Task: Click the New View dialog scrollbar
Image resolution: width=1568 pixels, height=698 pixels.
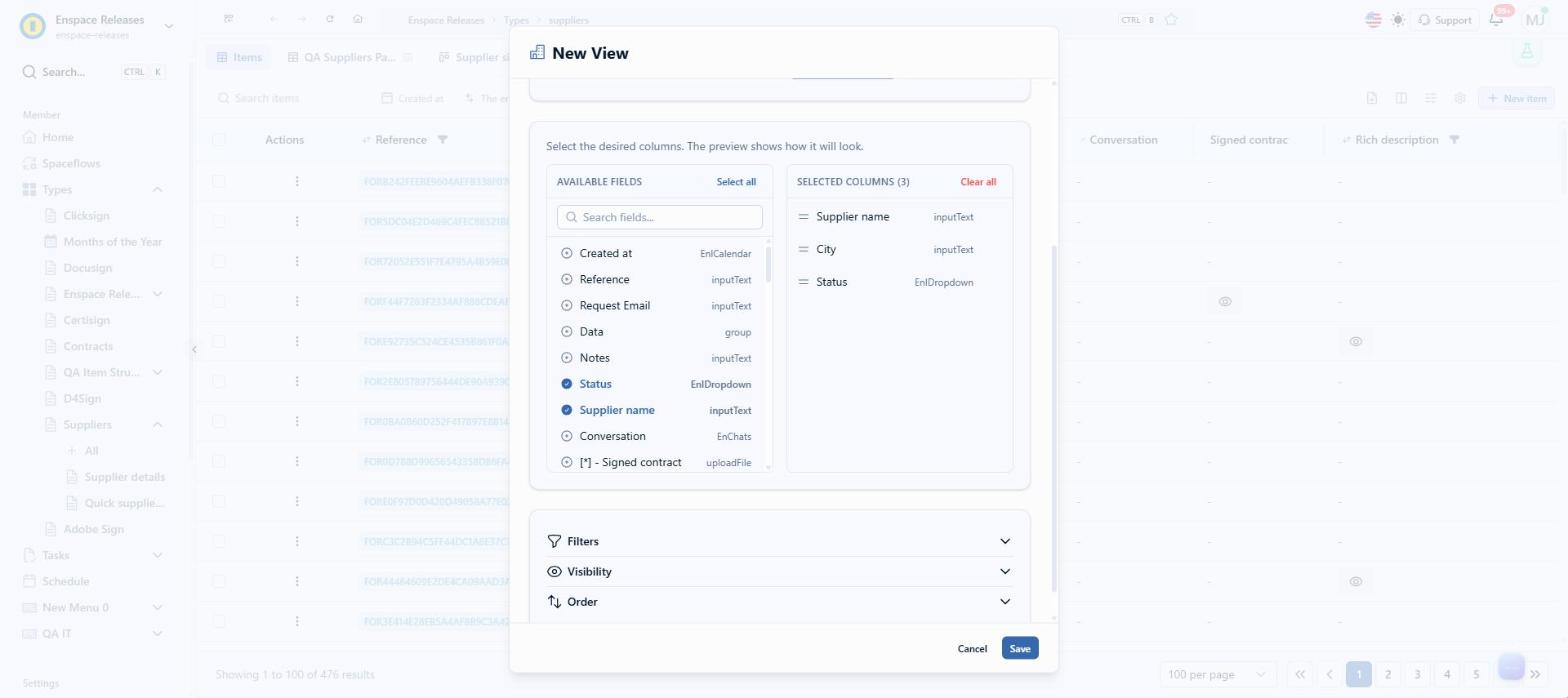Action: 1052,418
